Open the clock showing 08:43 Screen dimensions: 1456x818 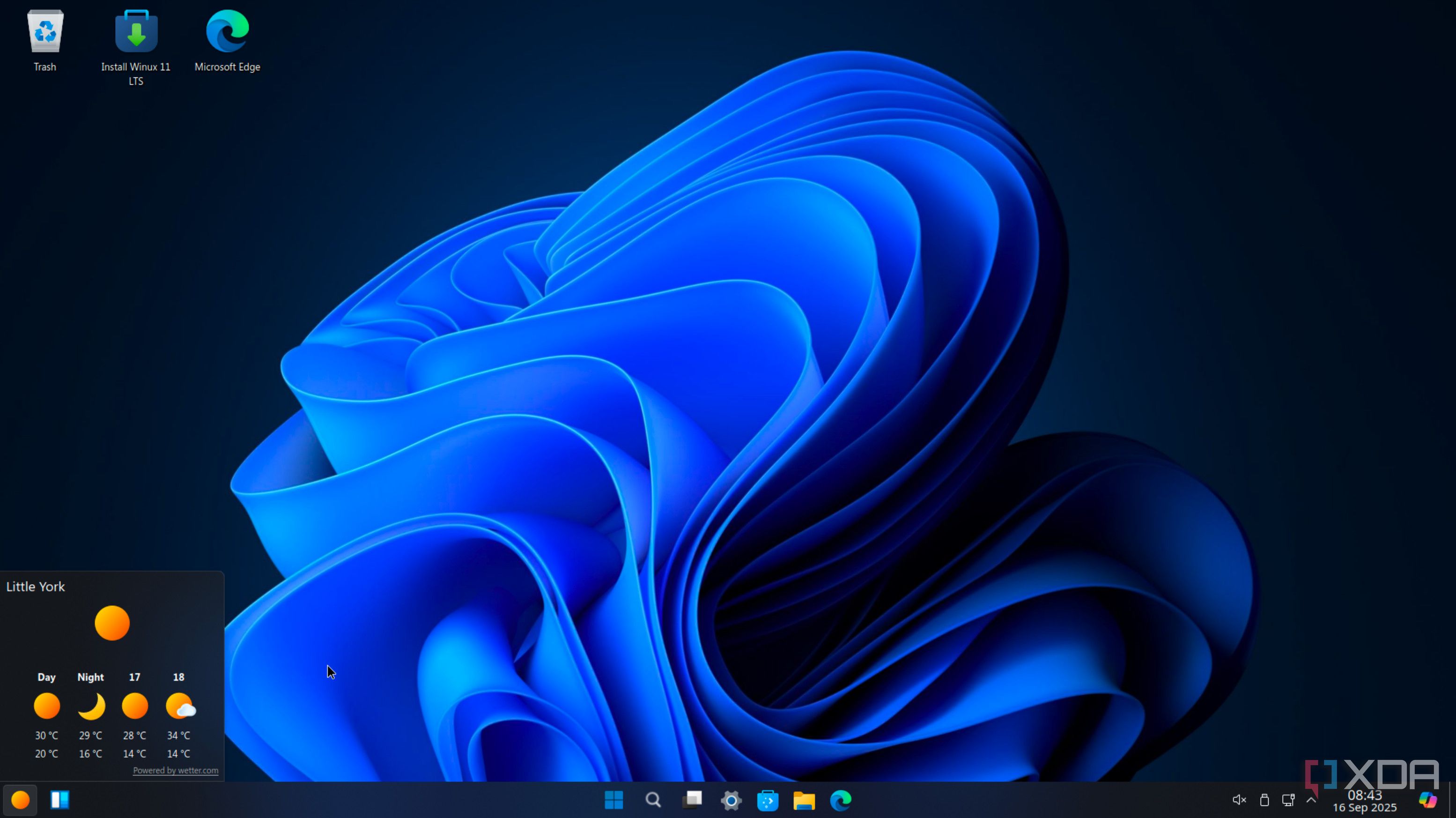point(1364,796)
